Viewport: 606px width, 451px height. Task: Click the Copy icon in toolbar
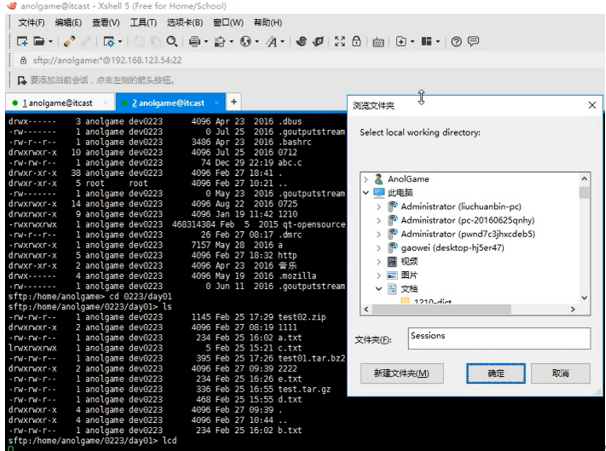(139, 41)
